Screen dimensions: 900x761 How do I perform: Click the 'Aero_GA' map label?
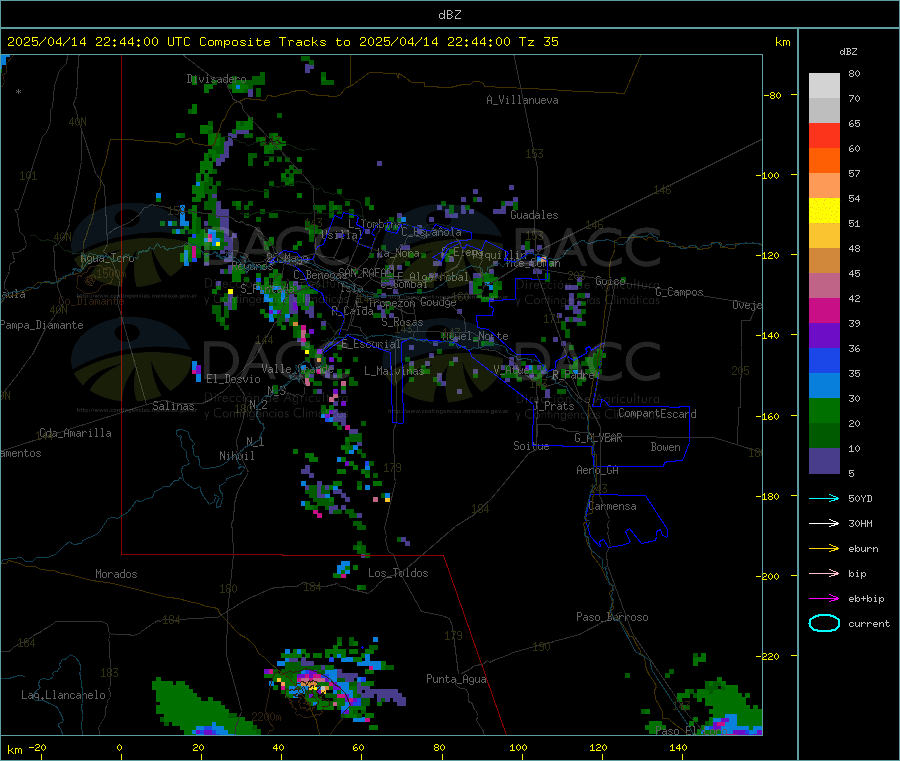coord(598,470)
